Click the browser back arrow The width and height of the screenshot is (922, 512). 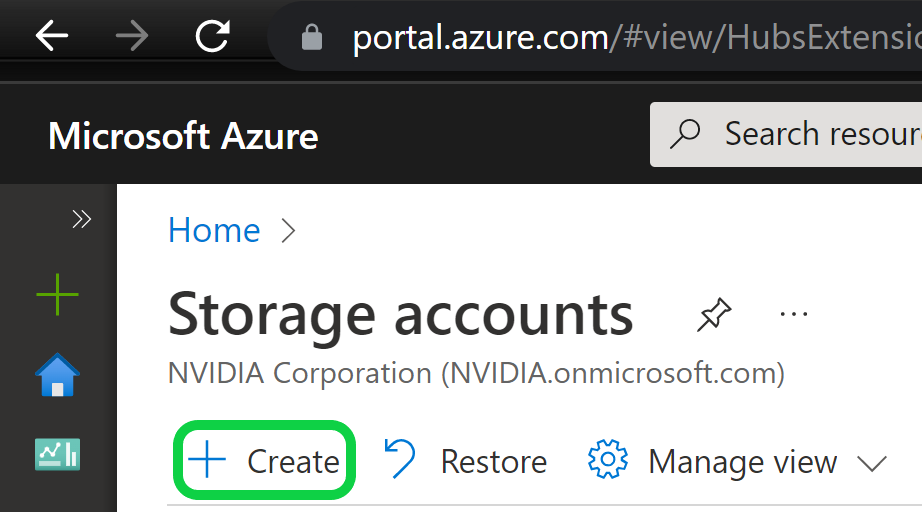(52, 37)
